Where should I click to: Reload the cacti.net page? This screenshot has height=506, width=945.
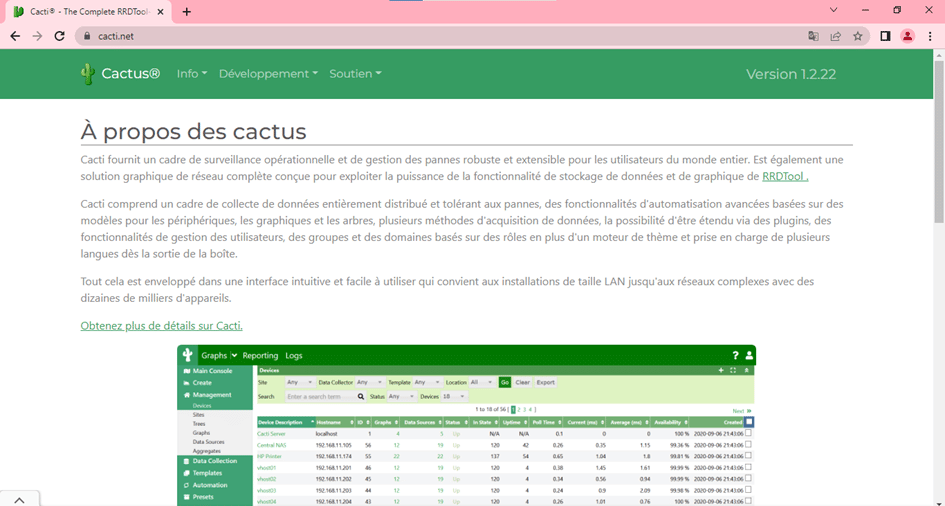59,36
